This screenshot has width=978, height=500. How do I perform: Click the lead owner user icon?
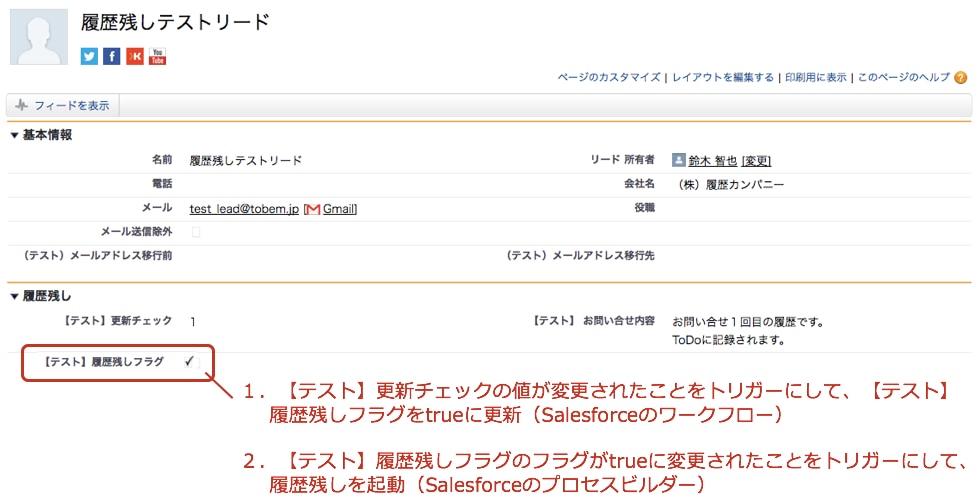pyautogui.click(x=679, y=160)
